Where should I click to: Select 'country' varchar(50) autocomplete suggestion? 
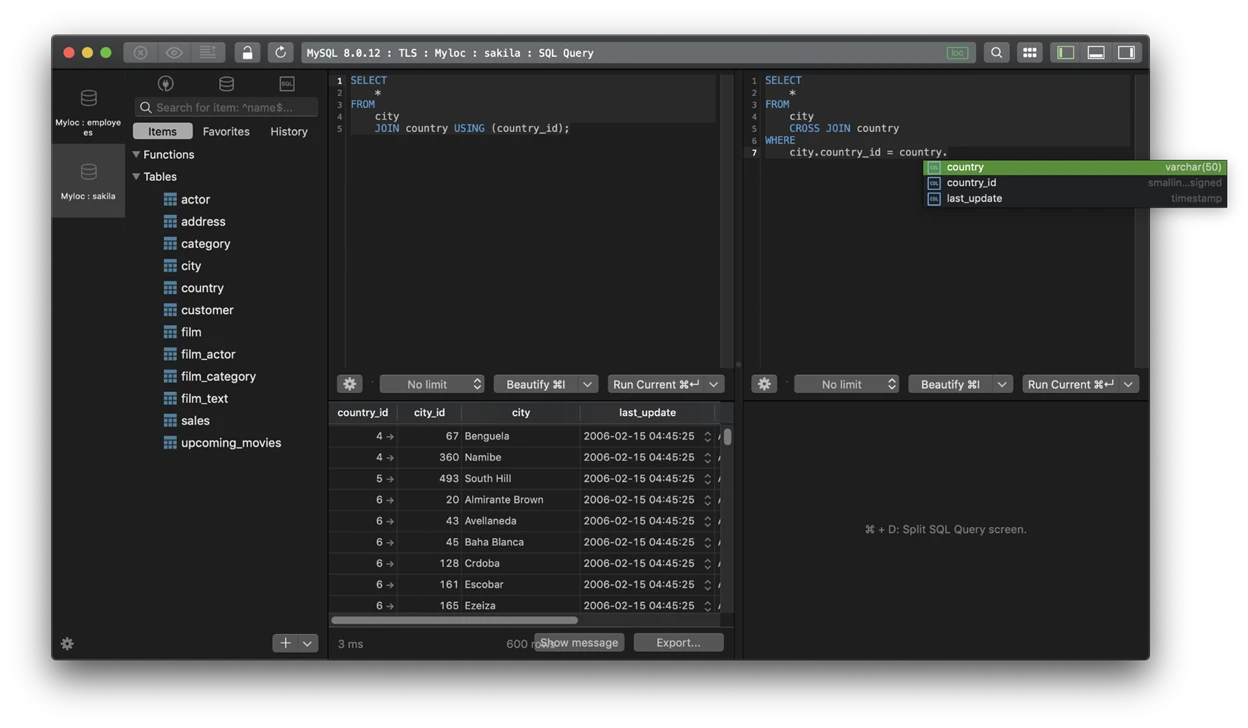(1075, 167)
